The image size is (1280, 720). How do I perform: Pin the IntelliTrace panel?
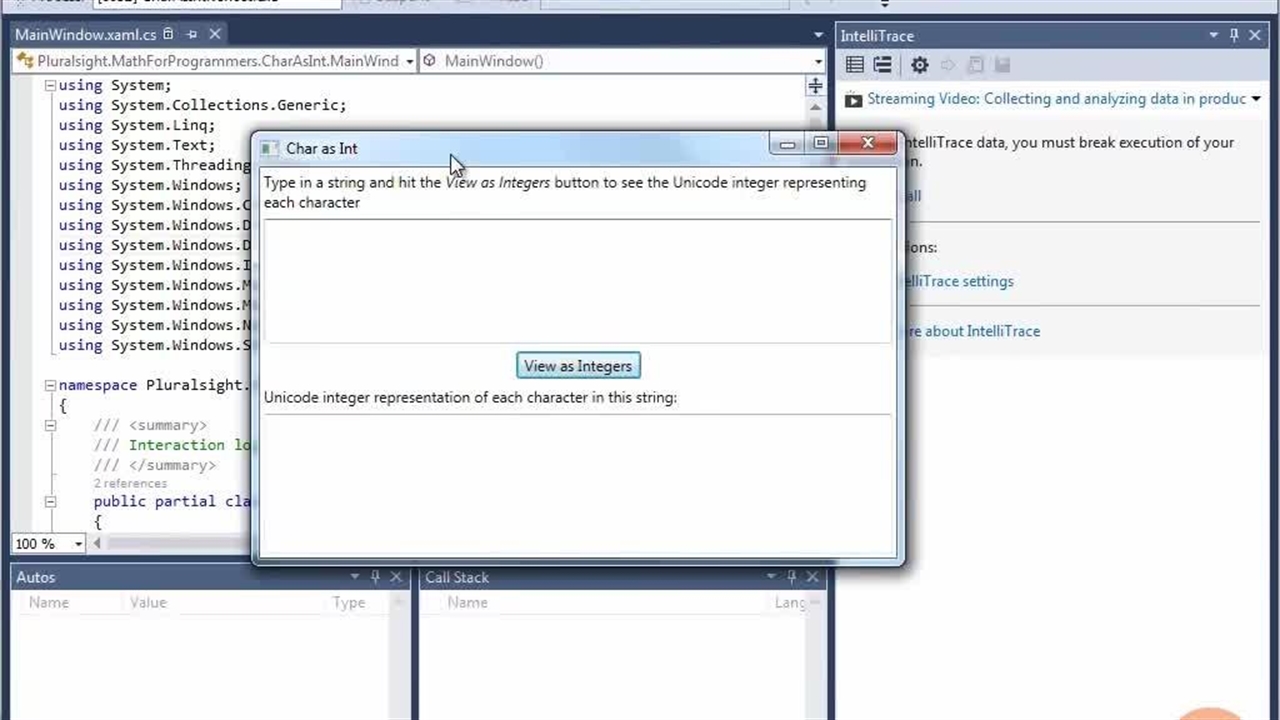[x=1234, y=35]
